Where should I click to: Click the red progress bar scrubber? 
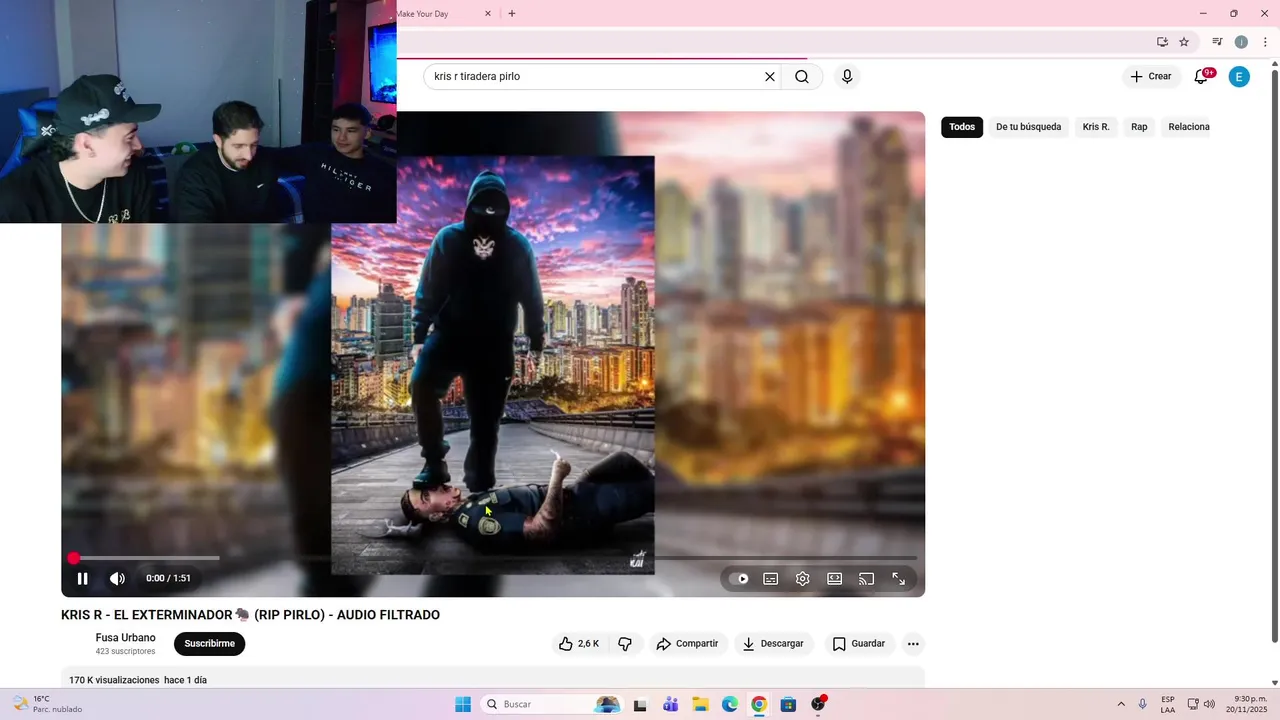pyautogui.click(x=73, y=558)
